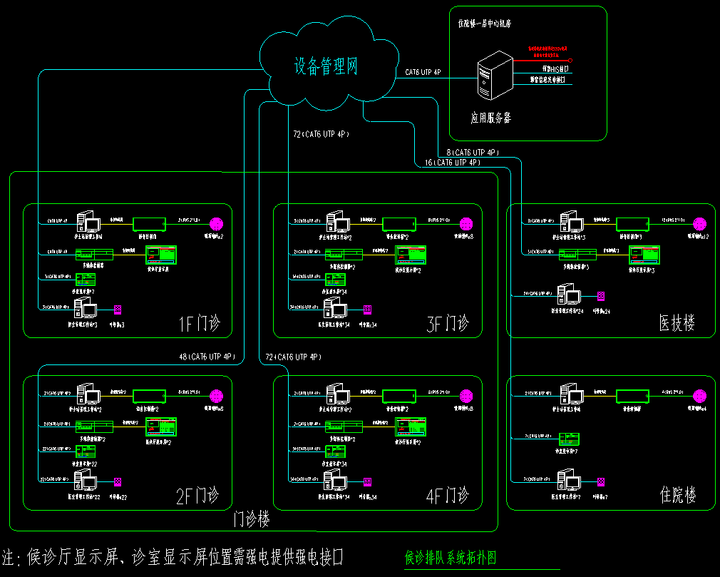
Task: Select the small clinic display in 住院楼
Action: click(569, 439)
